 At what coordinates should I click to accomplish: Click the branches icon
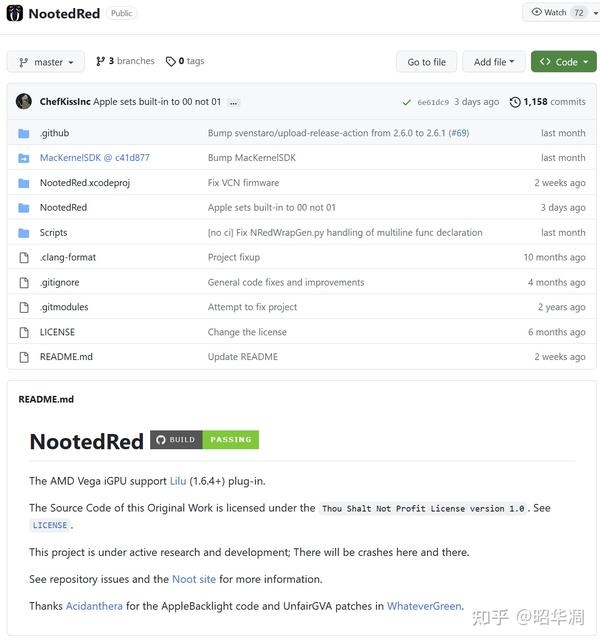point(101,61)
